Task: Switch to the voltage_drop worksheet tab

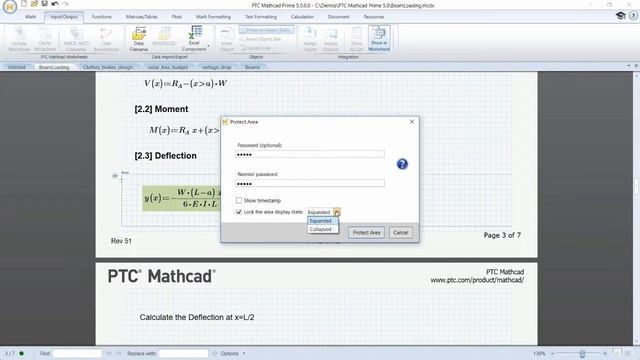Action: [217, 67]
